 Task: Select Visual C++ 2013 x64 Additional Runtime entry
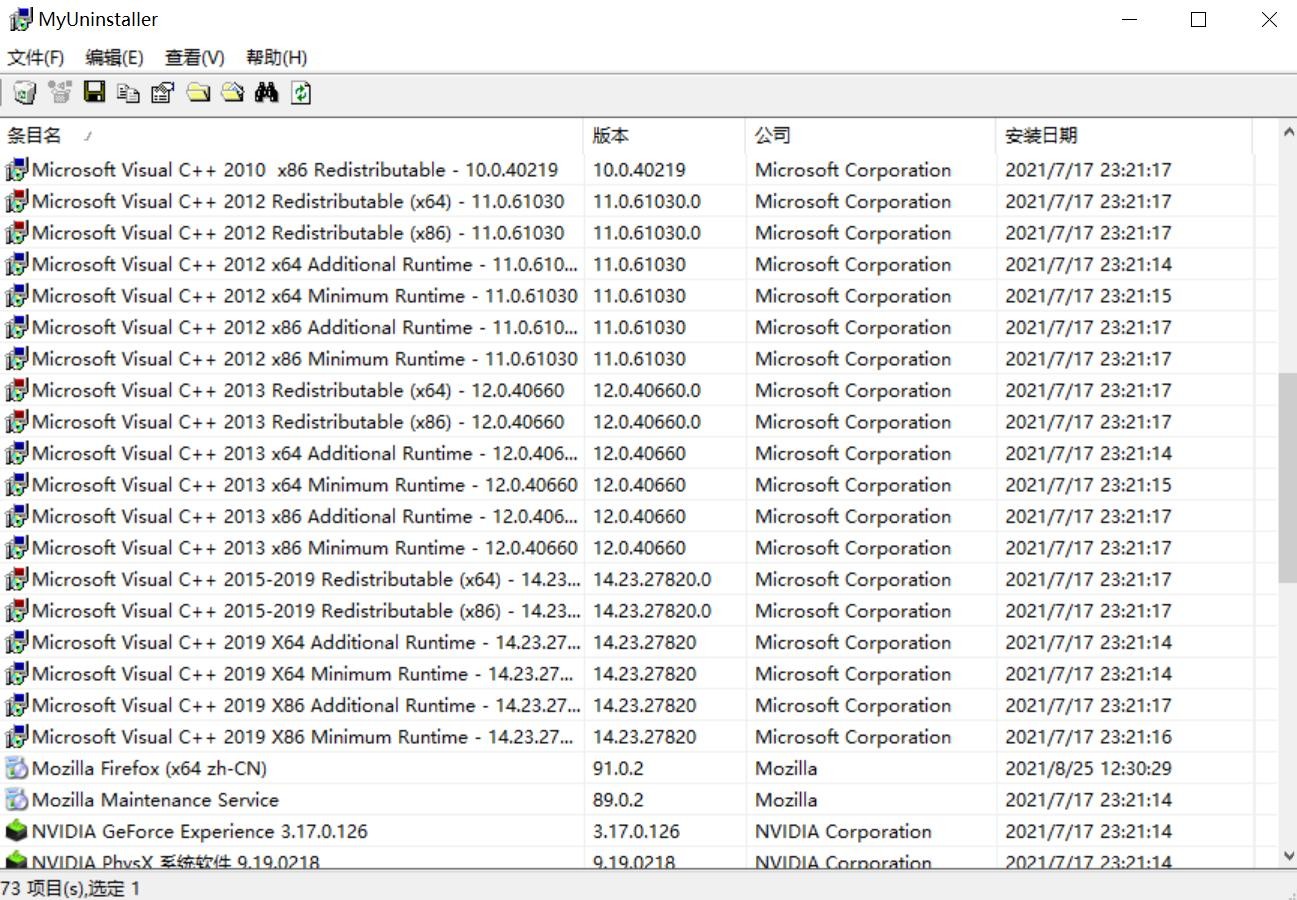(305, 453)
